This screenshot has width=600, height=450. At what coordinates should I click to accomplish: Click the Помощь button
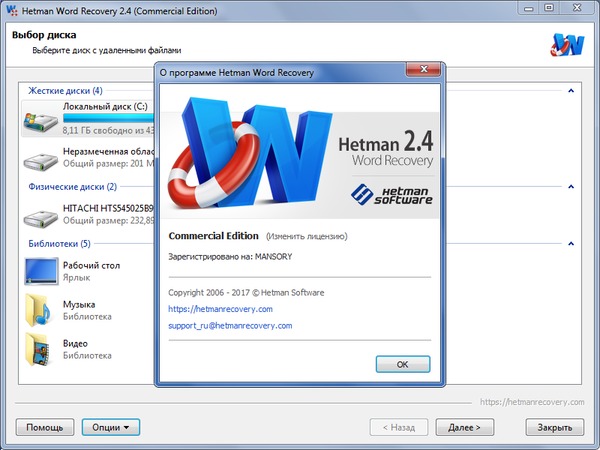pos(44,427)
